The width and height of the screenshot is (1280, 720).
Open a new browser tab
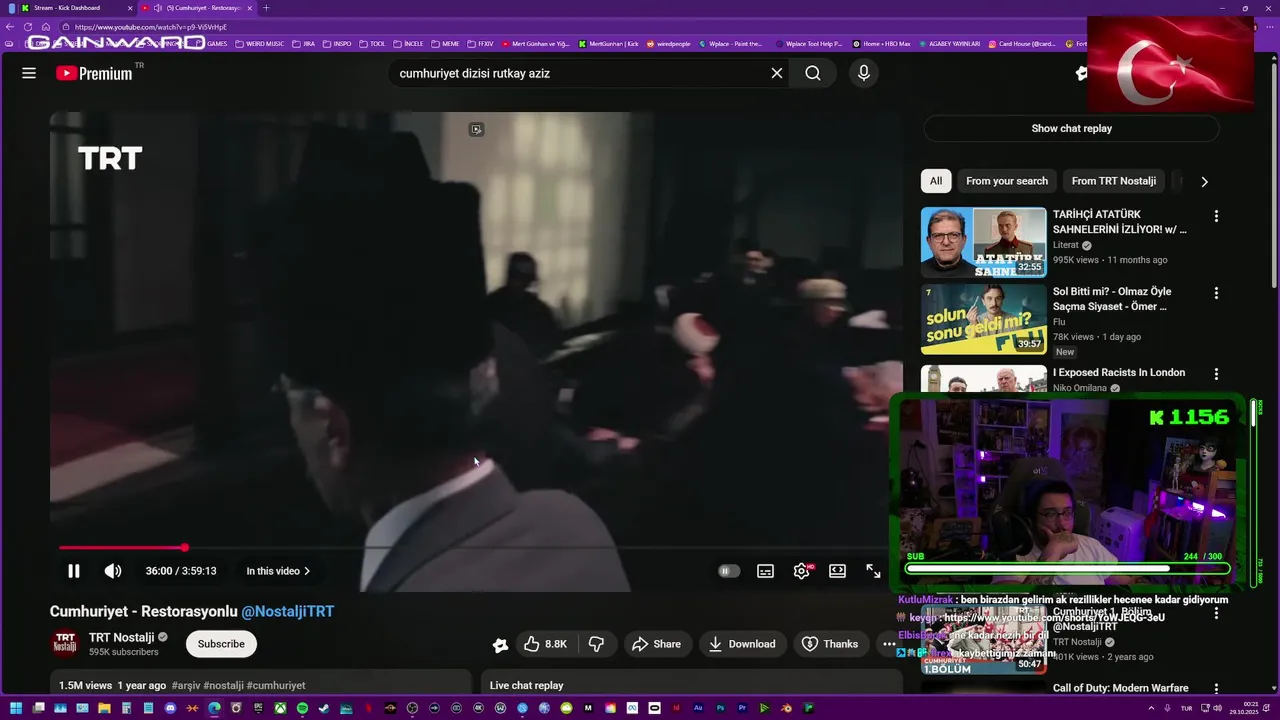(266, 8)
